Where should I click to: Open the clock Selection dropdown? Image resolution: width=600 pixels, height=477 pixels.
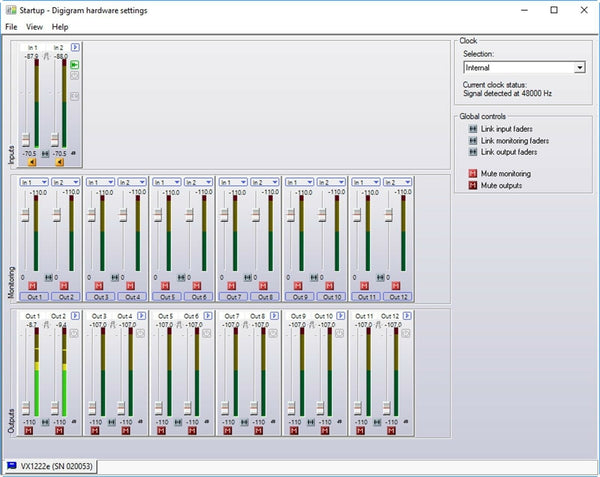tap(579, 68)
